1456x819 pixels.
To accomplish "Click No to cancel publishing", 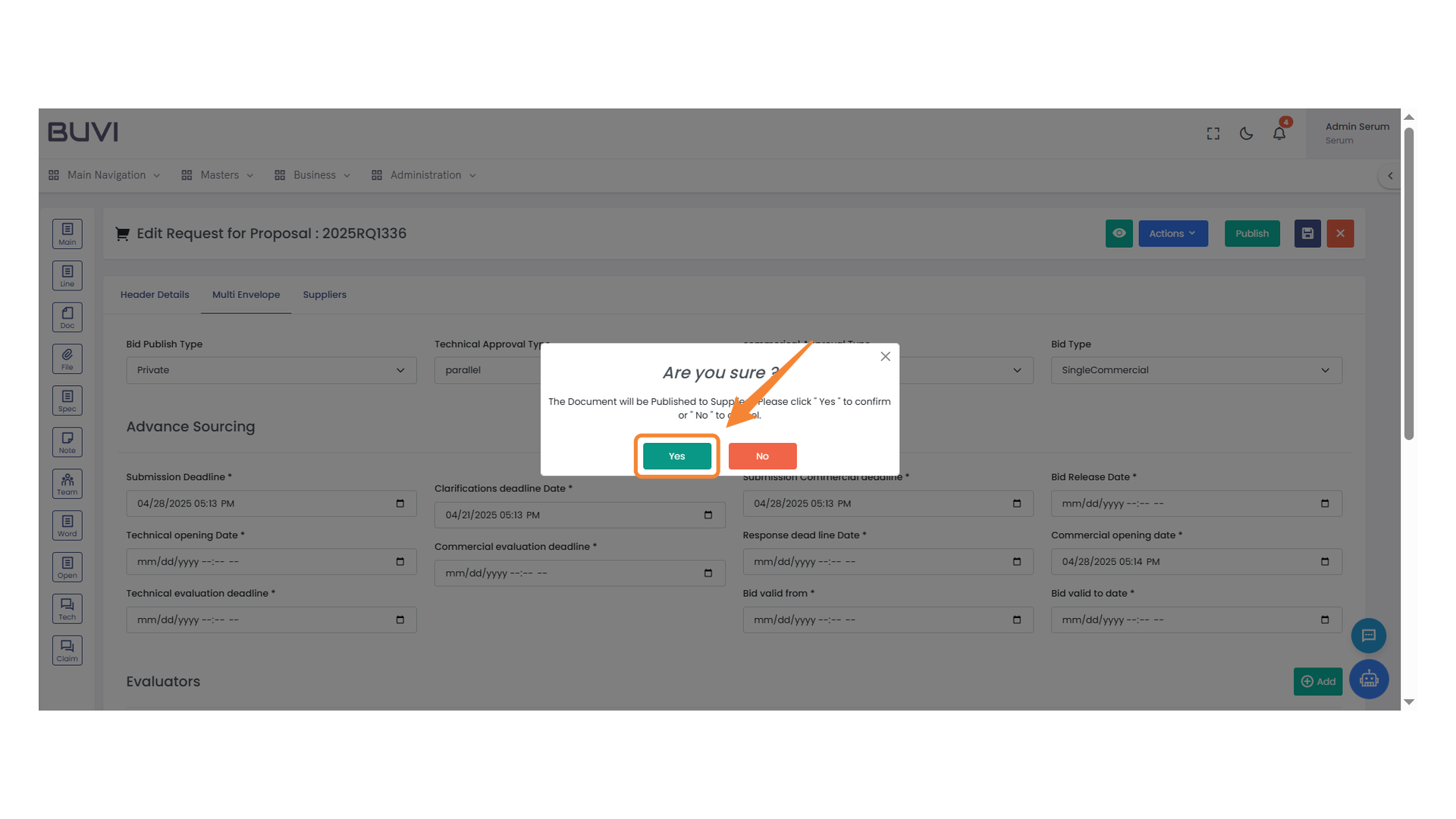I will coord(761,456).
